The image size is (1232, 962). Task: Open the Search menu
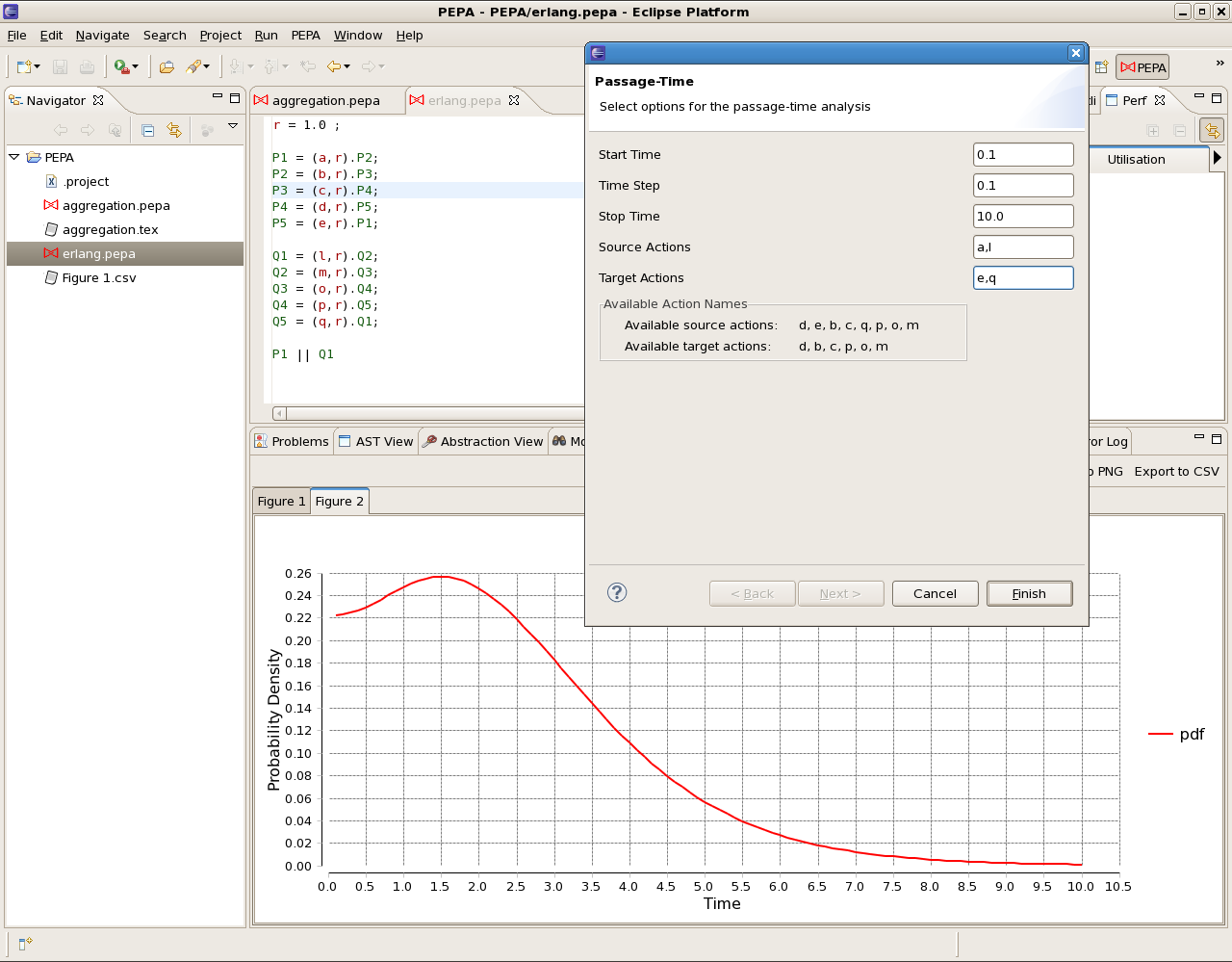[x=165, y=36]
